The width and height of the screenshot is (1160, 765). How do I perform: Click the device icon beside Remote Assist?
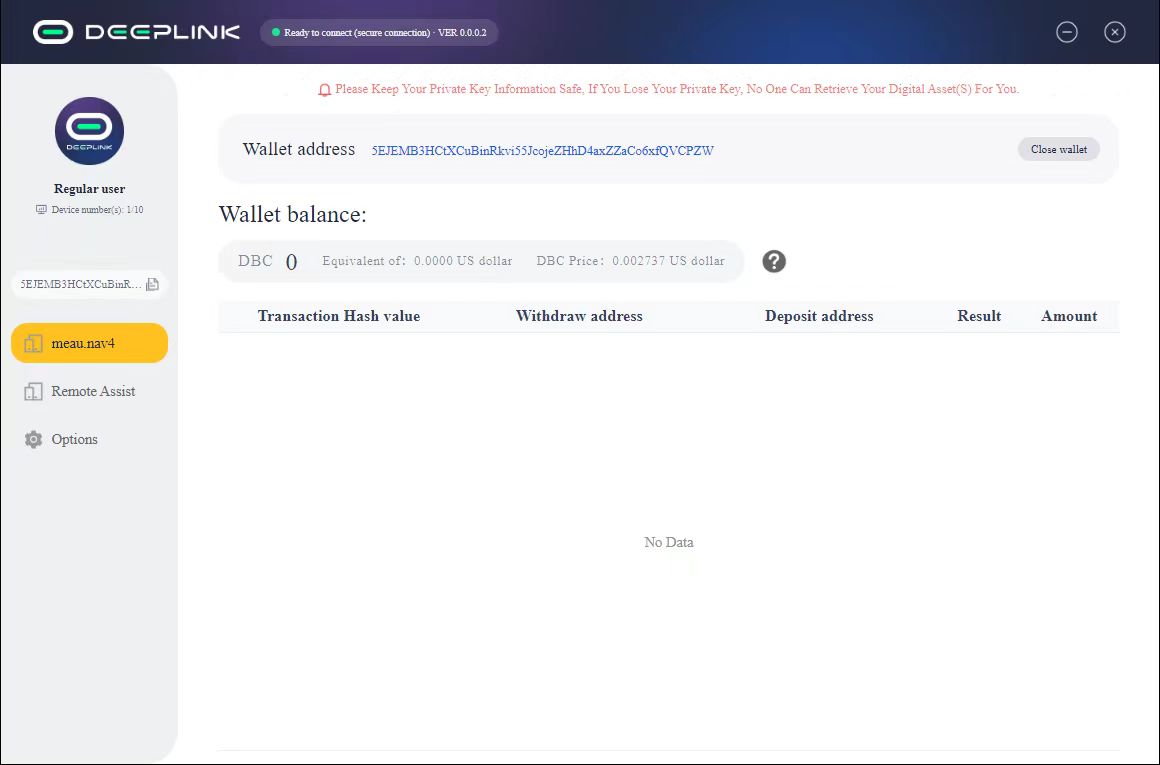click(32, 390)
